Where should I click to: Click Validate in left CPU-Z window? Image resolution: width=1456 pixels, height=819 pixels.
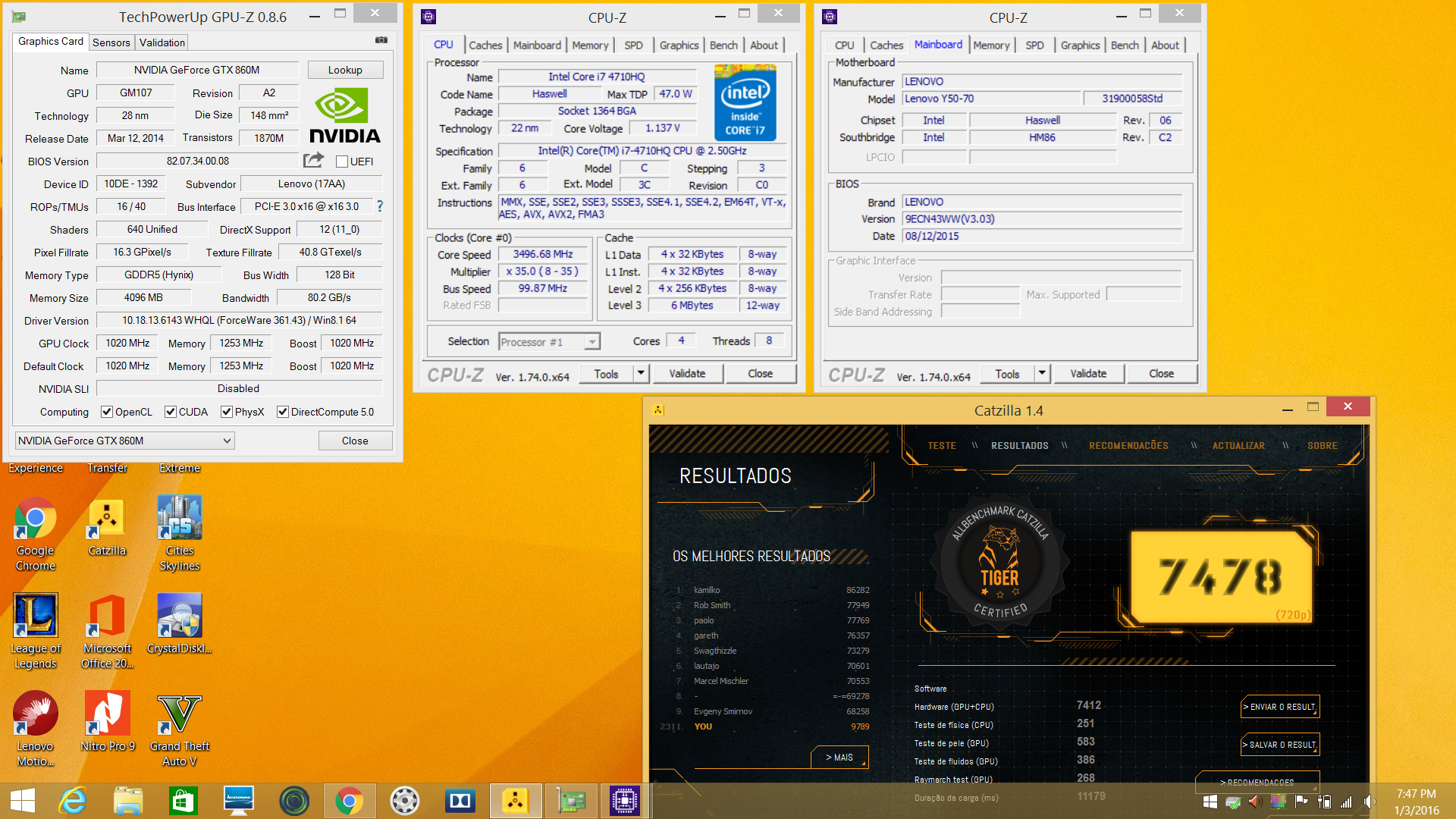[x=687, y=373]
